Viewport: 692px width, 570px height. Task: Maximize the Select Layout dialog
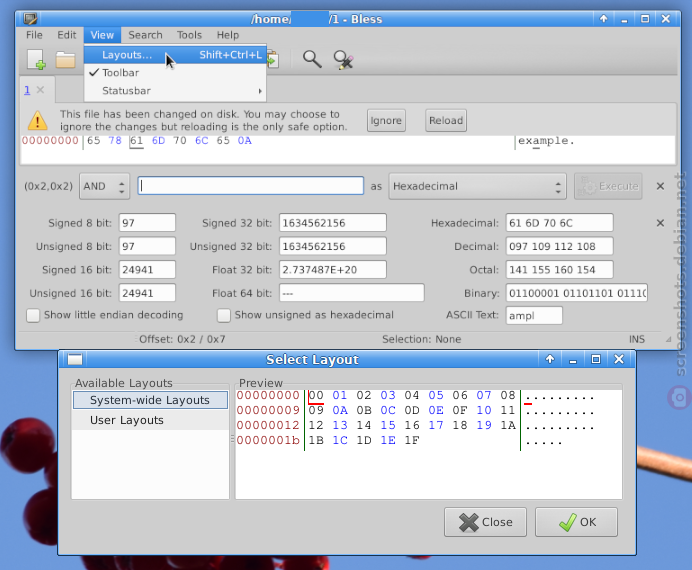pos(596,359)
